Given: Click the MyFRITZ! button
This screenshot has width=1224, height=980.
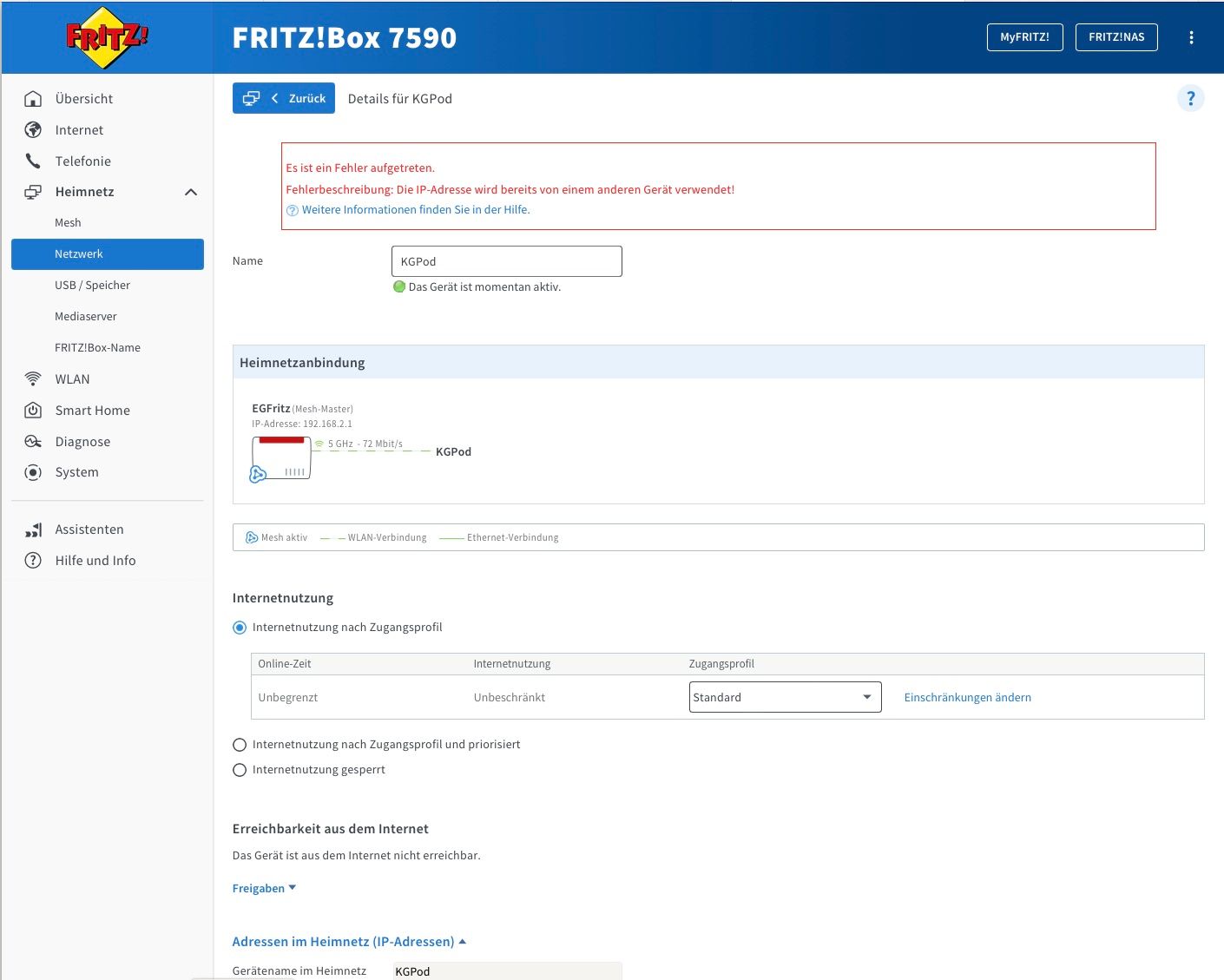Looking at the screenshot, I should pyautogui.click(x=1024, y=37).
